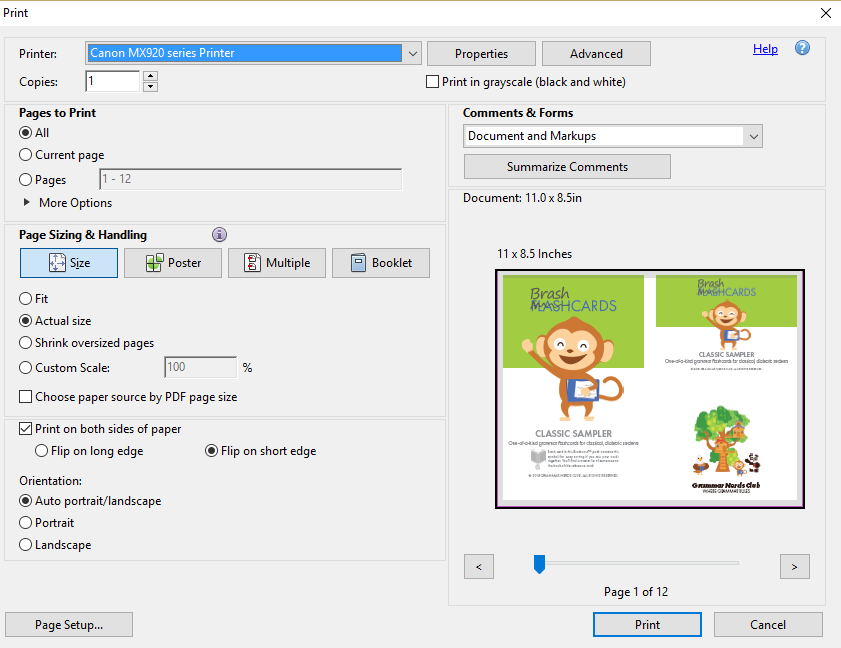Click the Help link

765,49
